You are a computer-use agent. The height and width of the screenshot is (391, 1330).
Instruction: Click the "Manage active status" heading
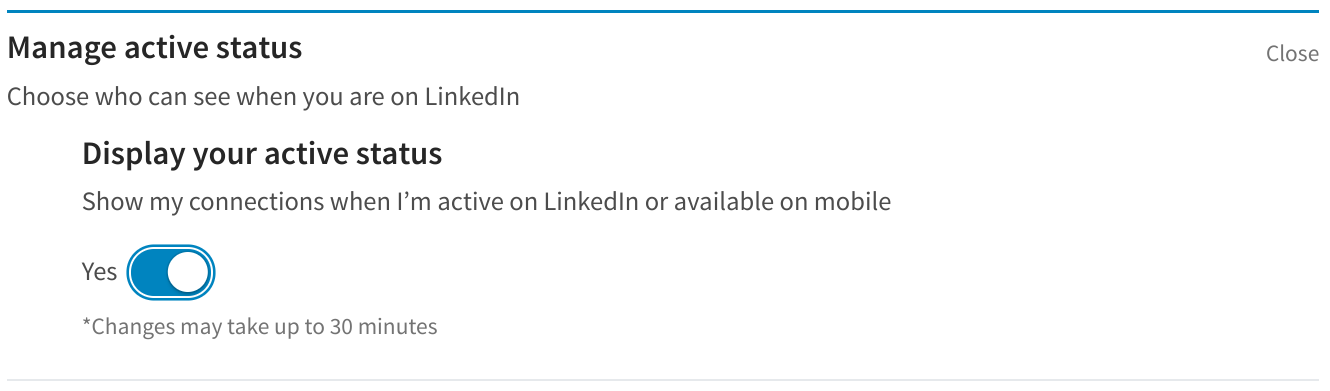155,47
